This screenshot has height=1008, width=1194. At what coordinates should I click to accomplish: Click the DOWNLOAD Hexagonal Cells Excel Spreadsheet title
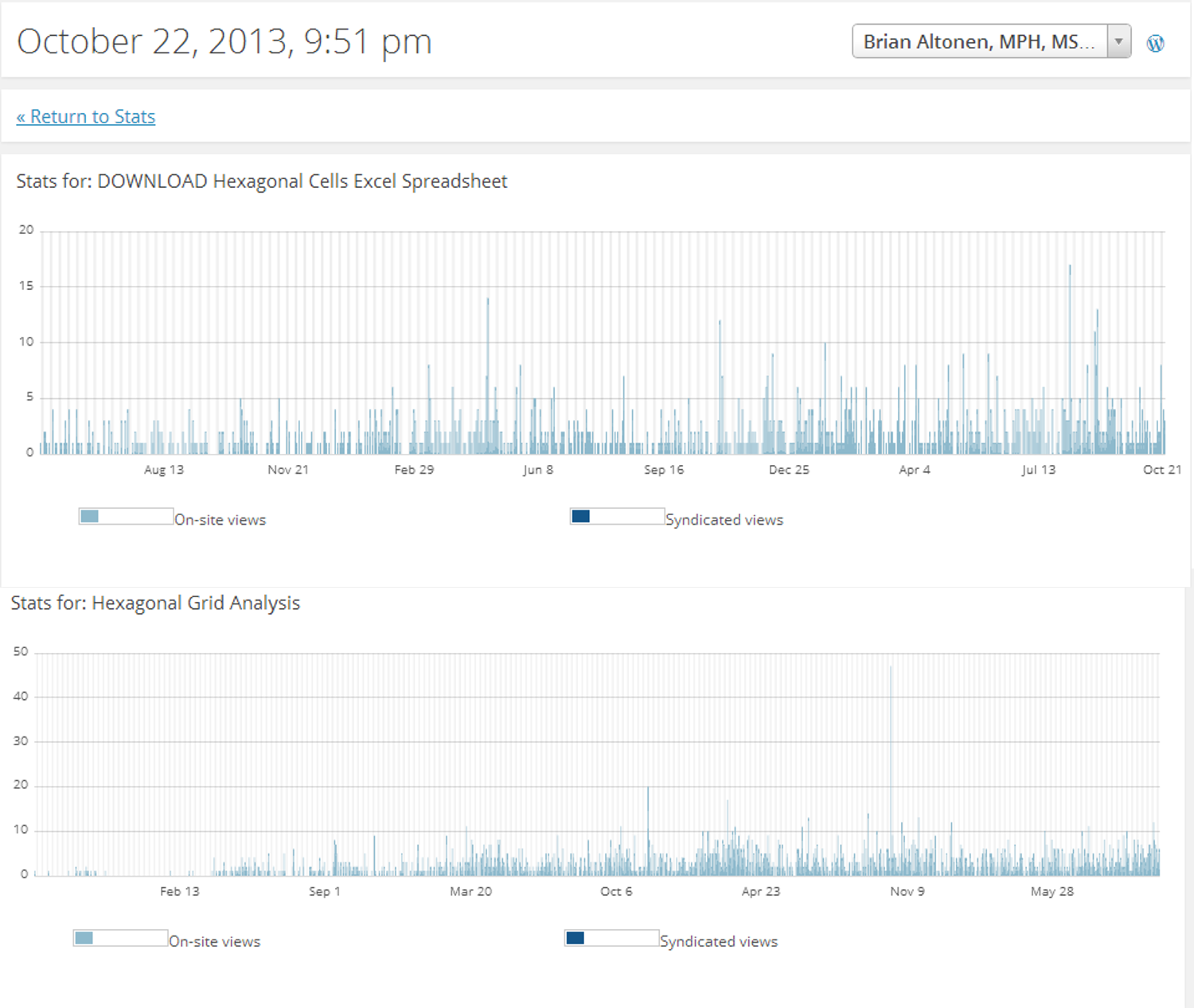302,182
